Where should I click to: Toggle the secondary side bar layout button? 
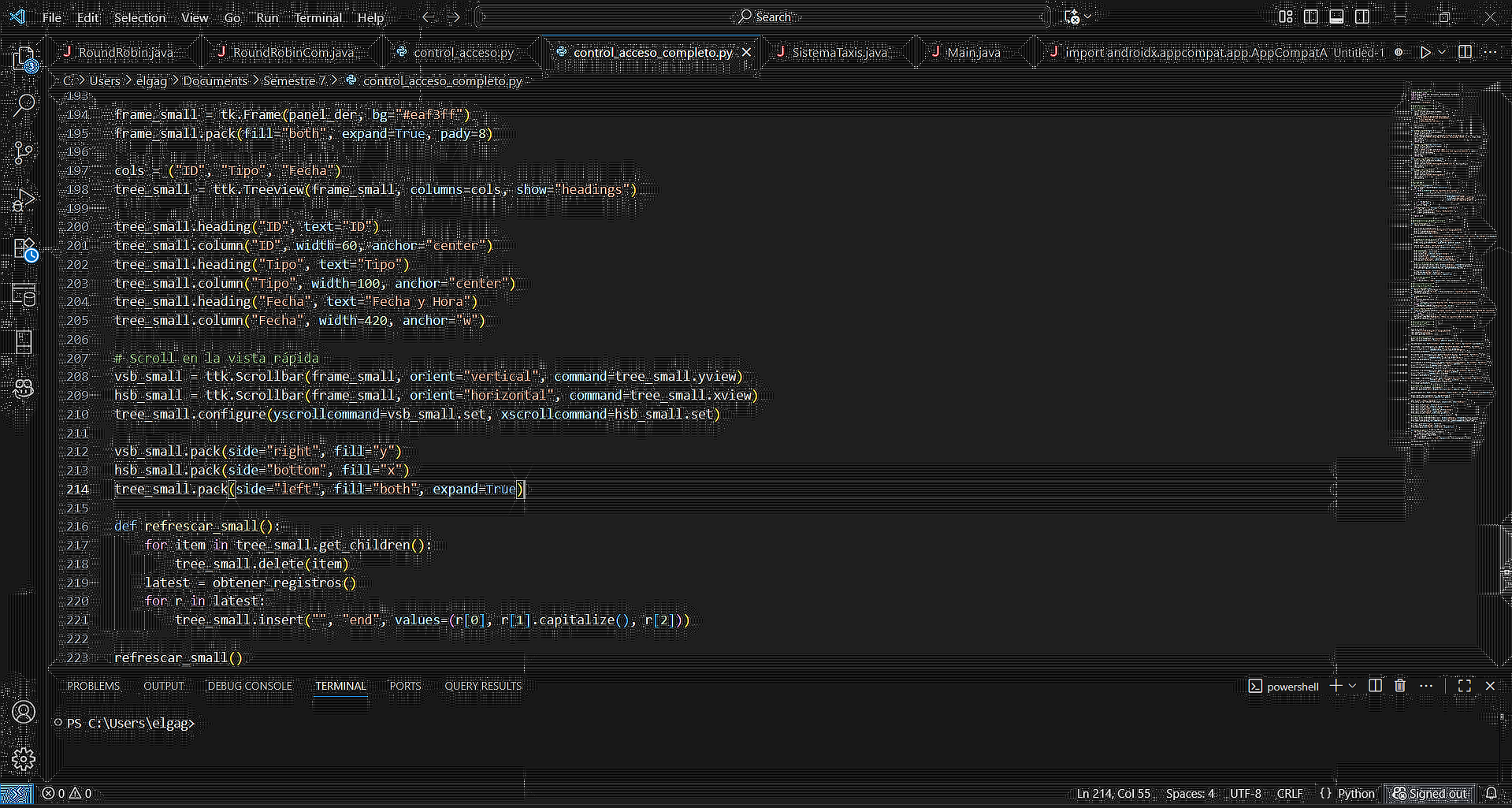coord(1362,17)
